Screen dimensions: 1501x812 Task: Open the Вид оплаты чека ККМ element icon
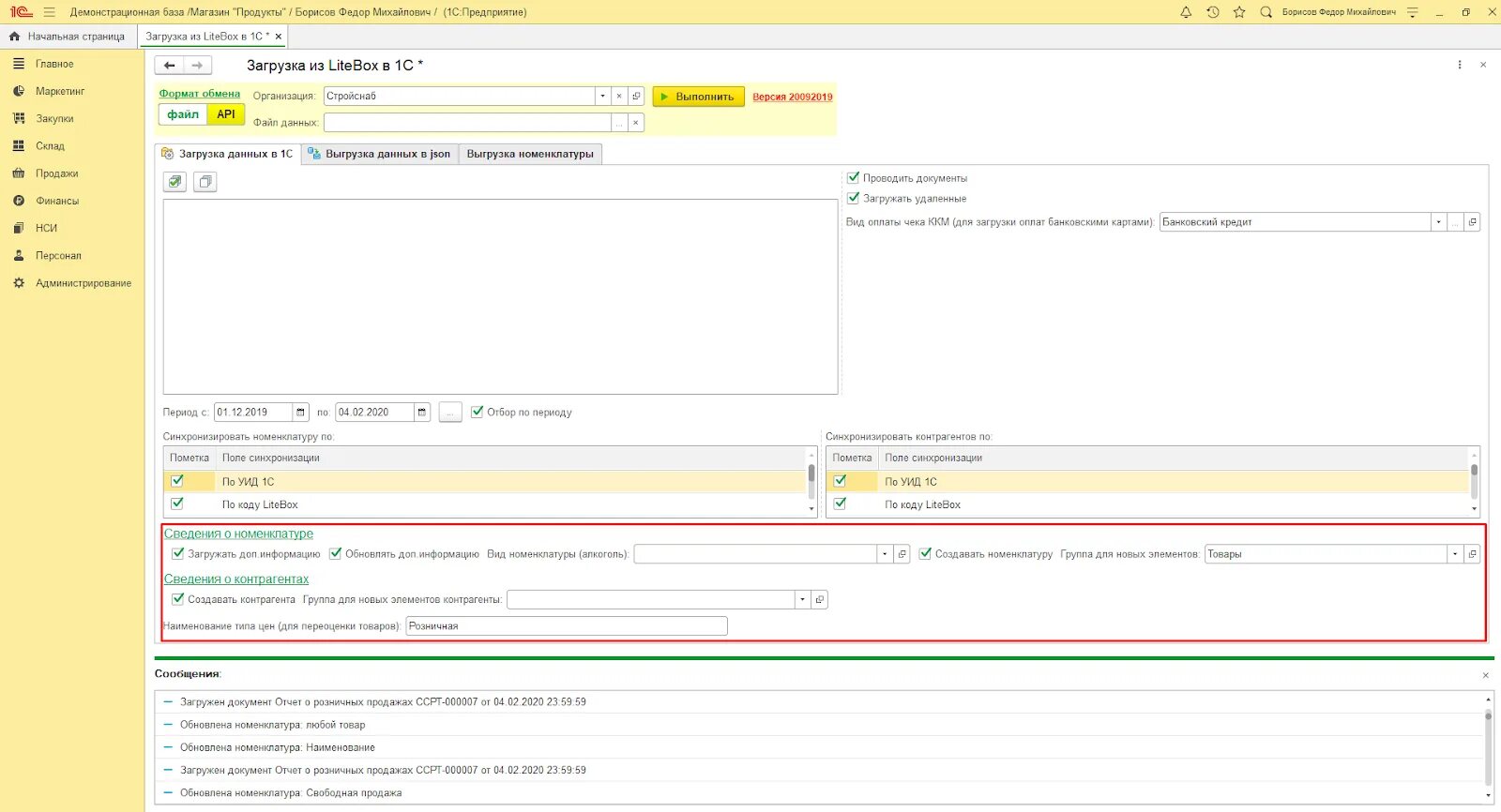click(1472, 222)
